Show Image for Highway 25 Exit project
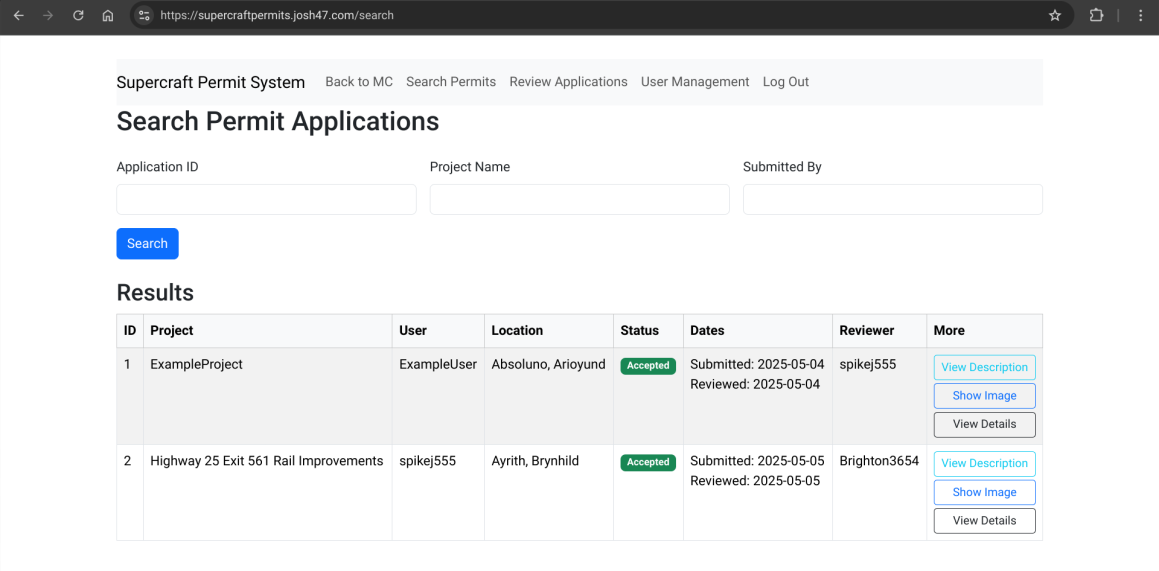 click(x=984, y=492)
